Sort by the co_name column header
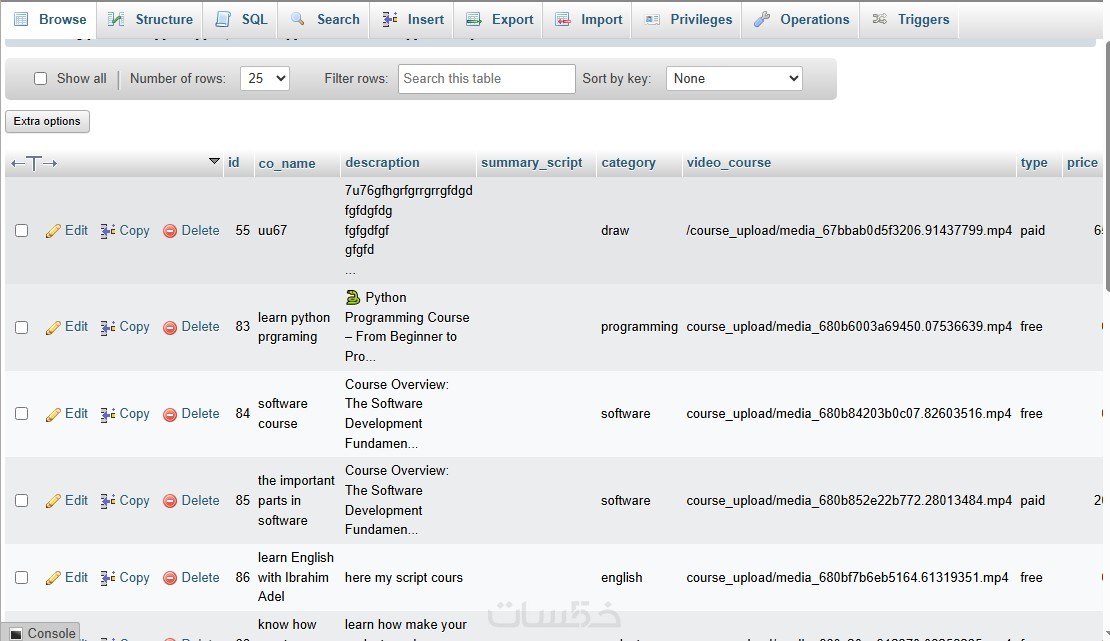Screen dimensions: 1110x641 coord(287,164)
